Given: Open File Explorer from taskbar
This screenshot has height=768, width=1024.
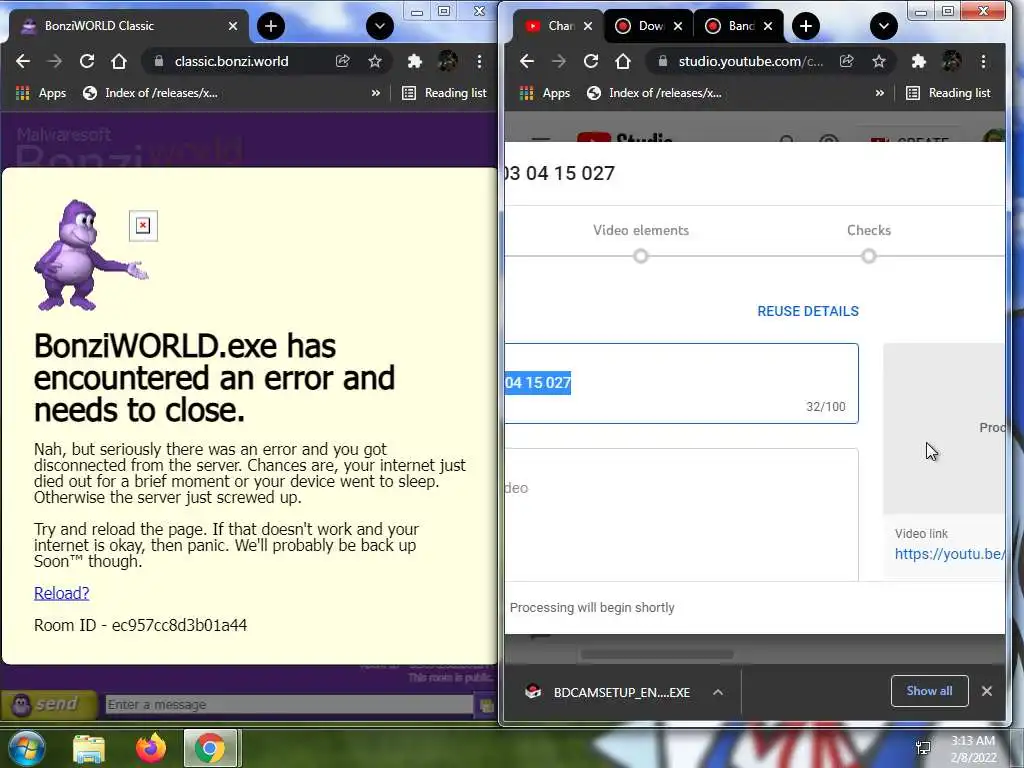Looking at the screenshot, I should 89,748.
